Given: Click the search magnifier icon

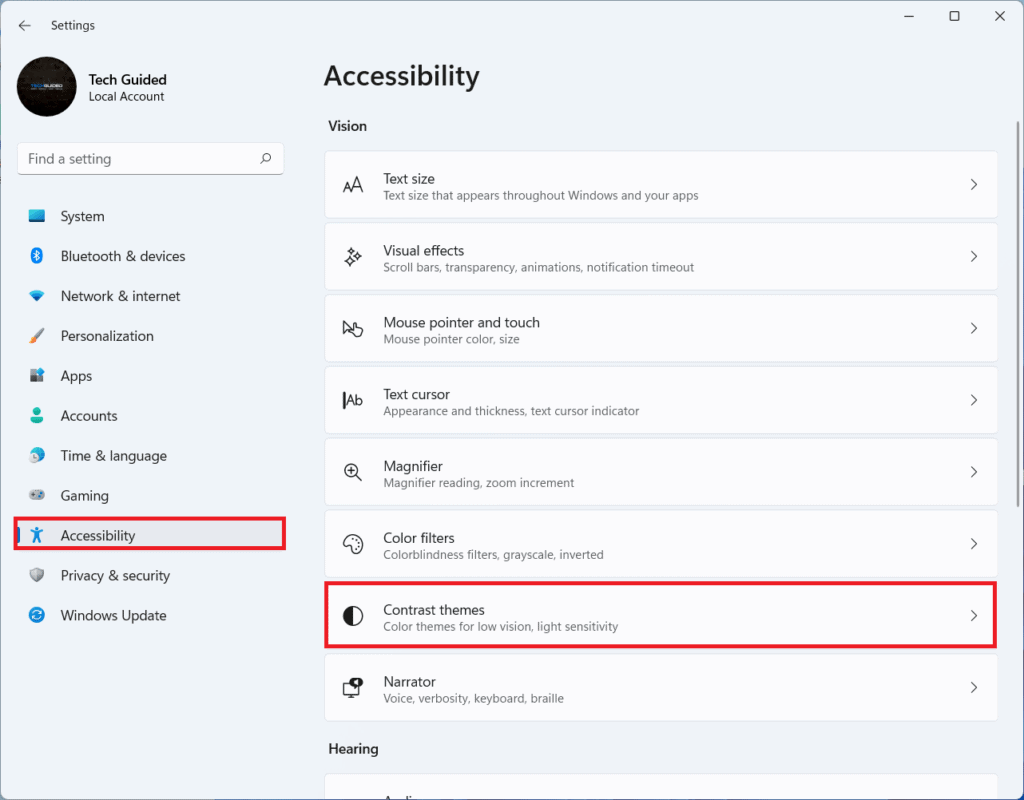Looking at the screenshot, I should click(x=266, y=158).
